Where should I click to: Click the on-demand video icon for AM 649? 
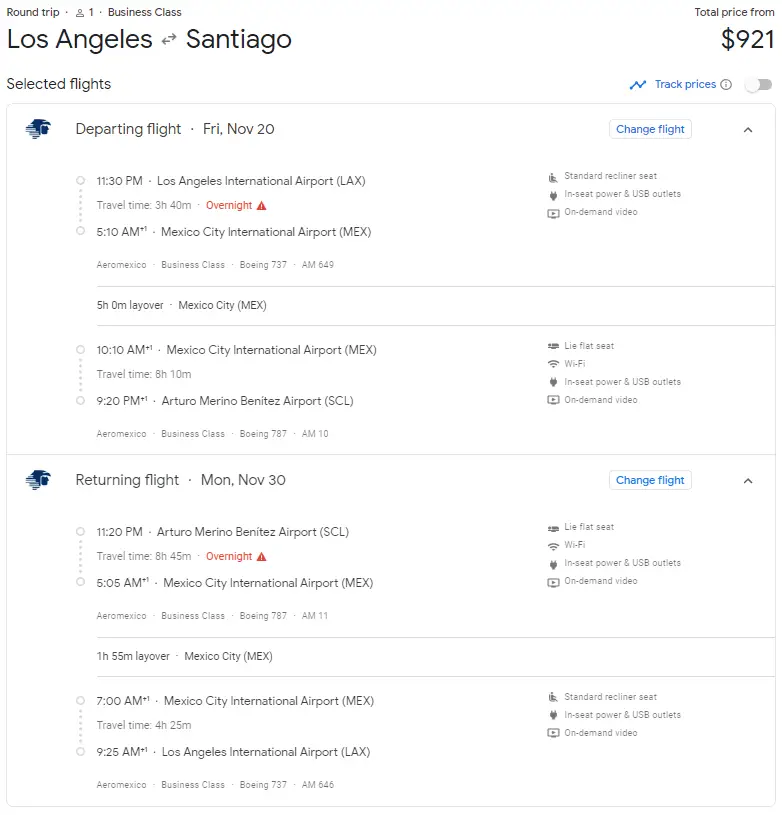553,213
